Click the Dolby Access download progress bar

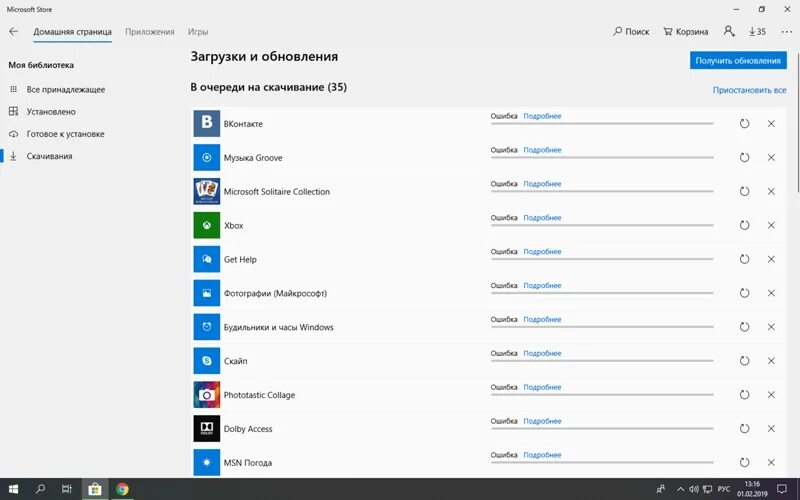point(602,429)
